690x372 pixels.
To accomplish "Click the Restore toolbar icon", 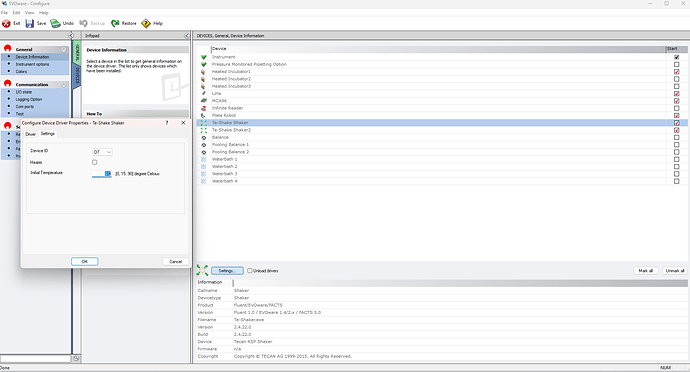I will click(115, 23).
